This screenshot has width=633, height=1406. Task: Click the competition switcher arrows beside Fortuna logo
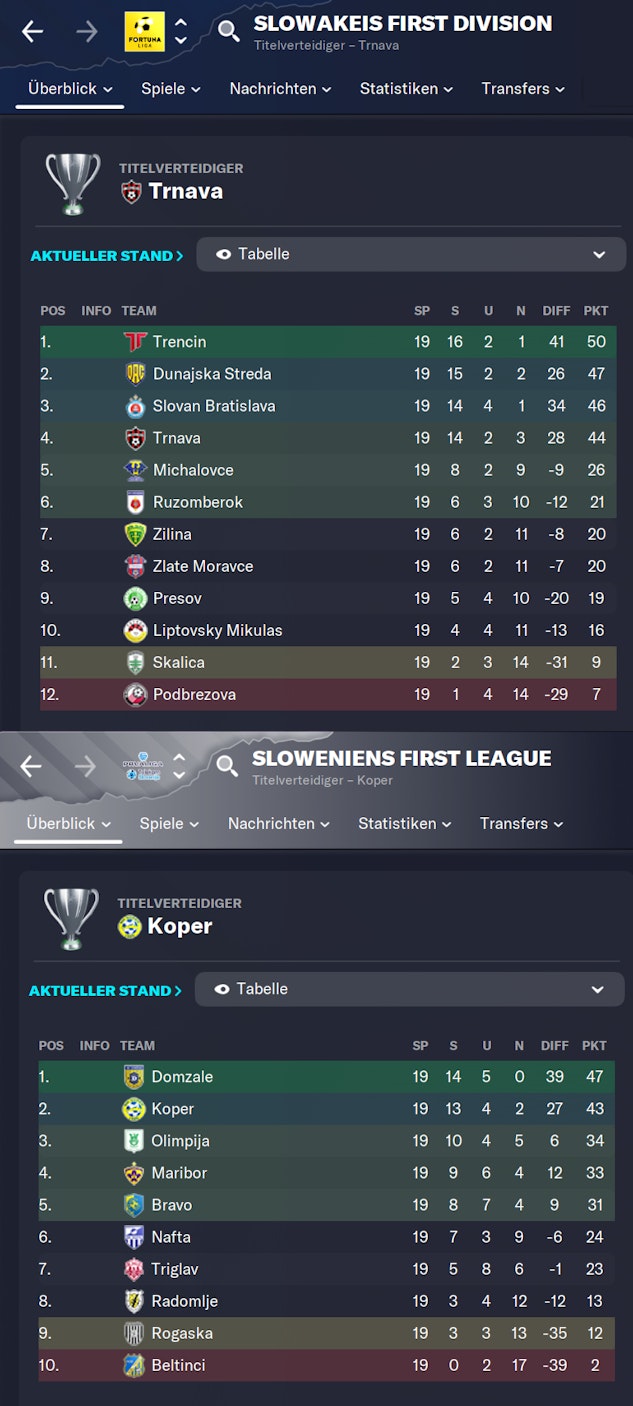pos(180,31)
